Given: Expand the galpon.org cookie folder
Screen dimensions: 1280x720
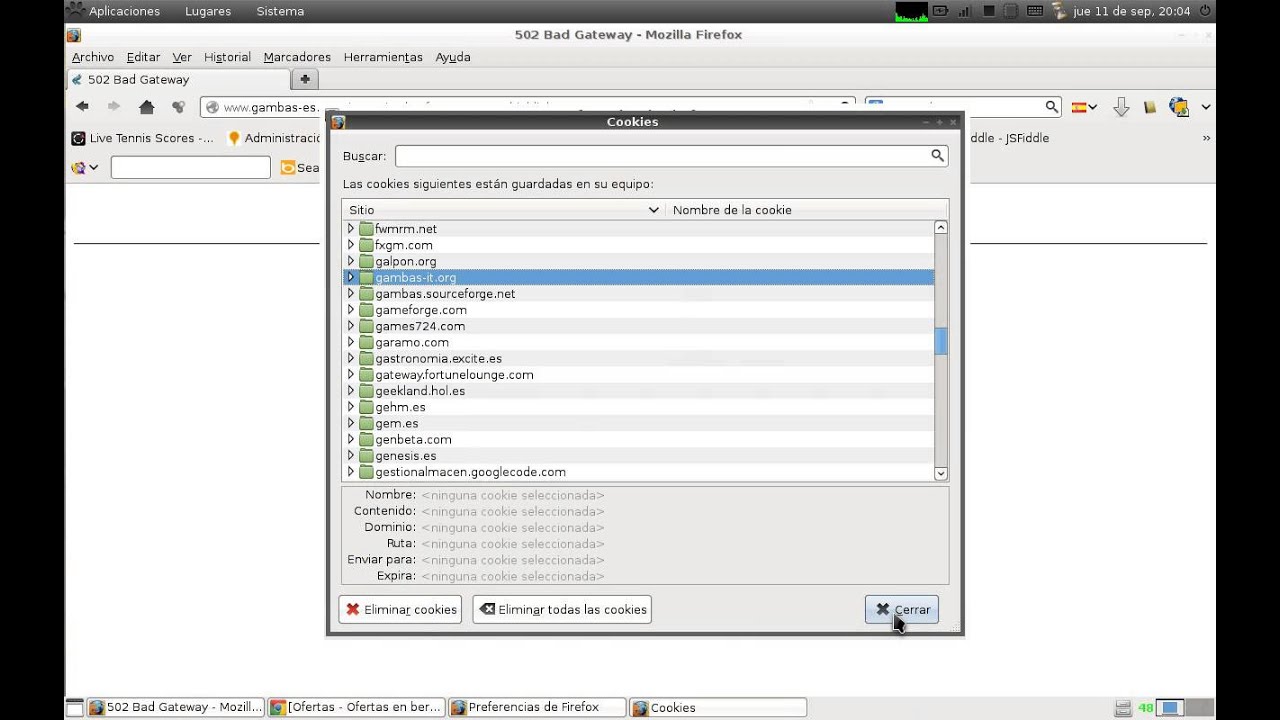Looking at the screenshot, I should (350, 261).
